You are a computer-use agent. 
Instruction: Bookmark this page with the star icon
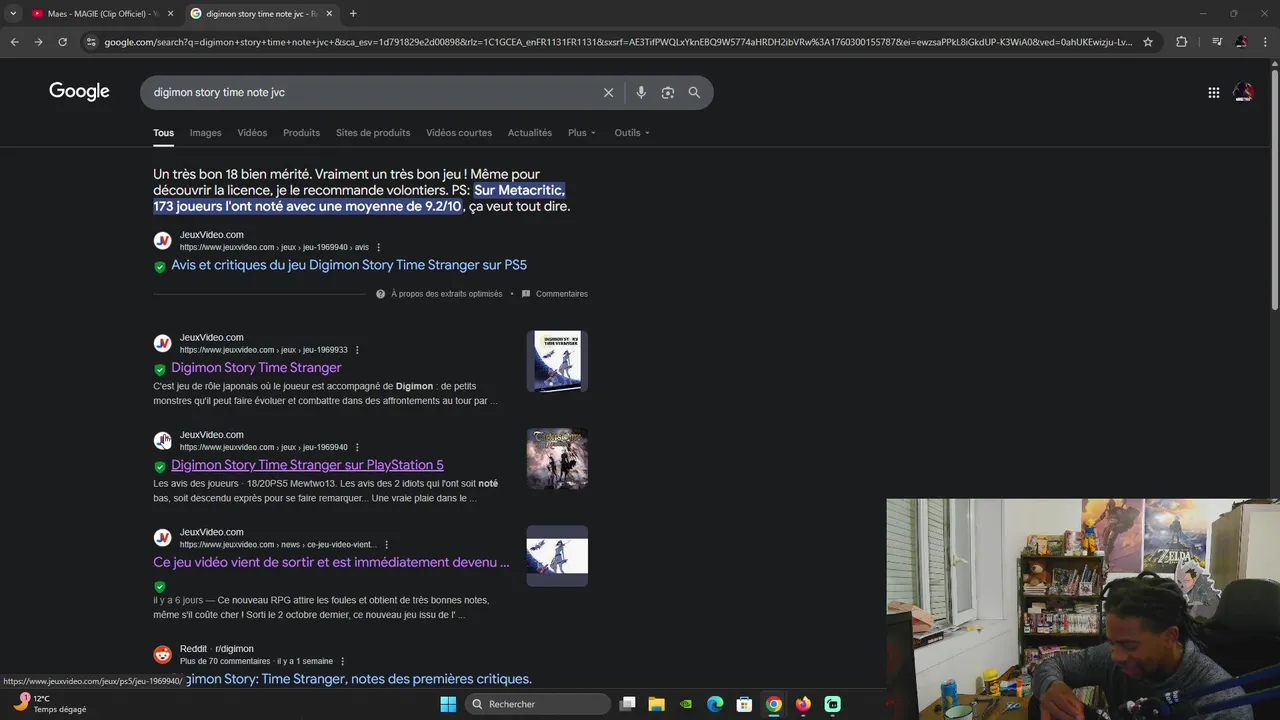pyautogui.click(x=1148, y=42)
